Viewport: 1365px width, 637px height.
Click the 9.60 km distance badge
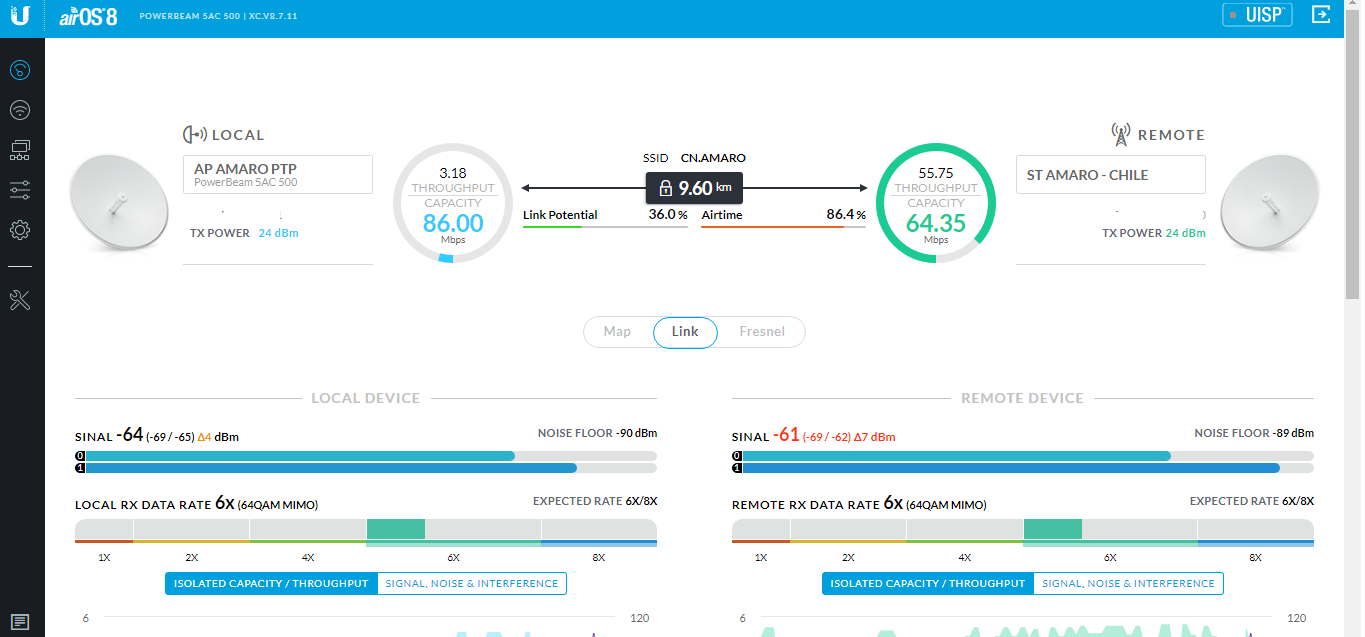point(694,188)
